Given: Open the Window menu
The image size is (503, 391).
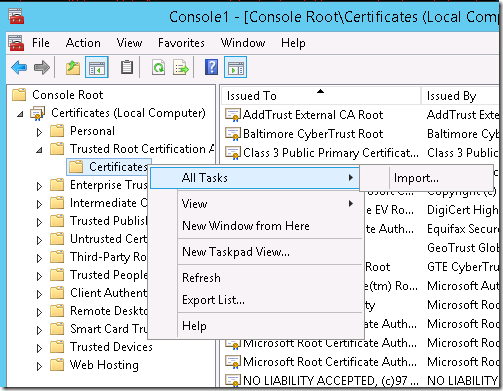Looking at the screenshot, I should [x=243, y=43].
